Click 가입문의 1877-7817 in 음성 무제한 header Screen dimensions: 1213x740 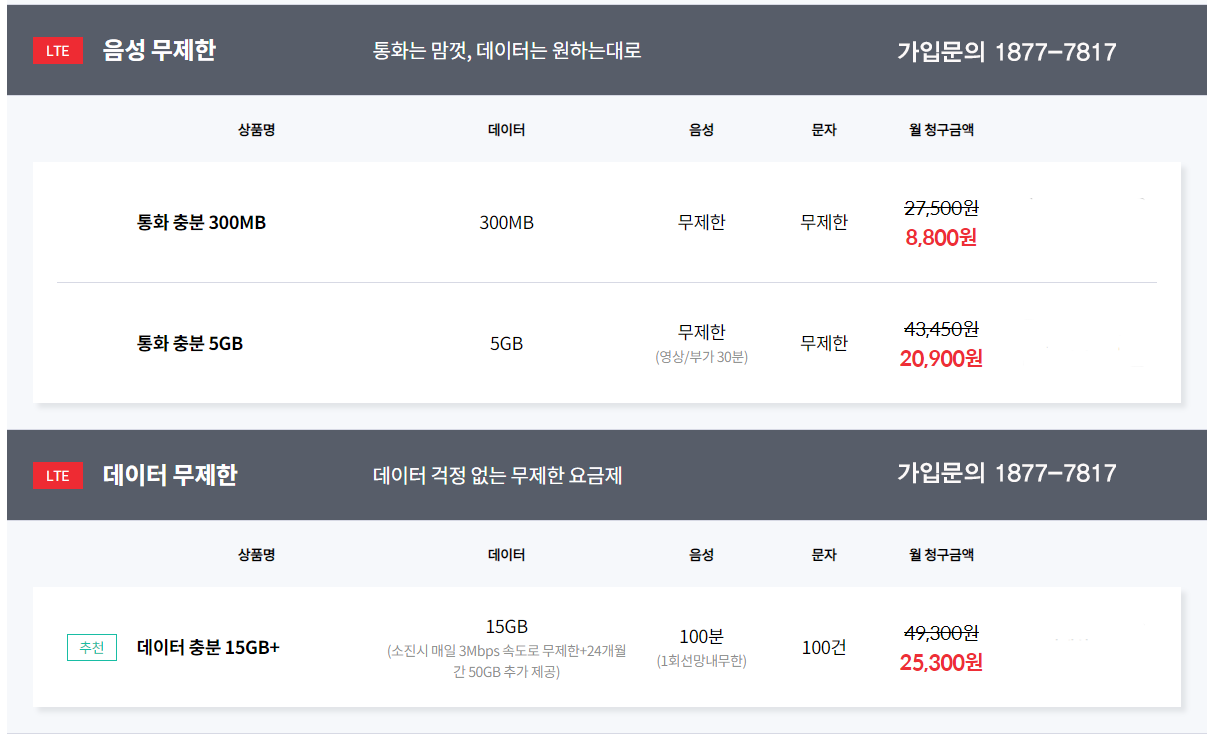click(x=1006, y=52)
